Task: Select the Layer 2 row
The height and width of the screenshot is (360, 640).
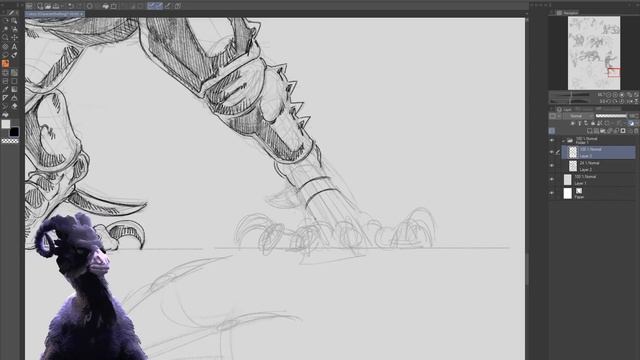Action: point(598,166)
